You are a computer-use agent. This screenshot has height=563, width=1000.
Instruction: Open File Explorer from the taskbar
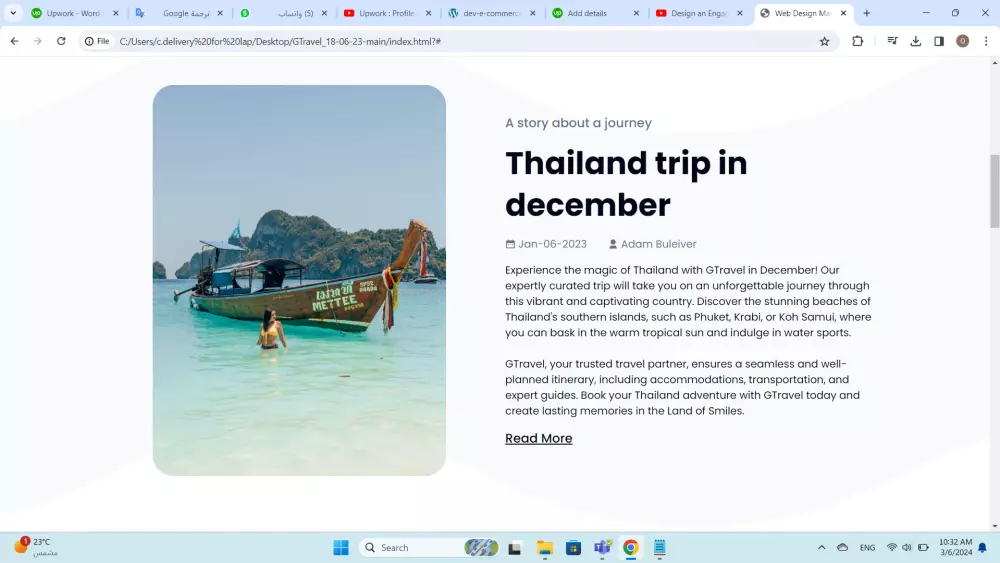tap(545, 547)
